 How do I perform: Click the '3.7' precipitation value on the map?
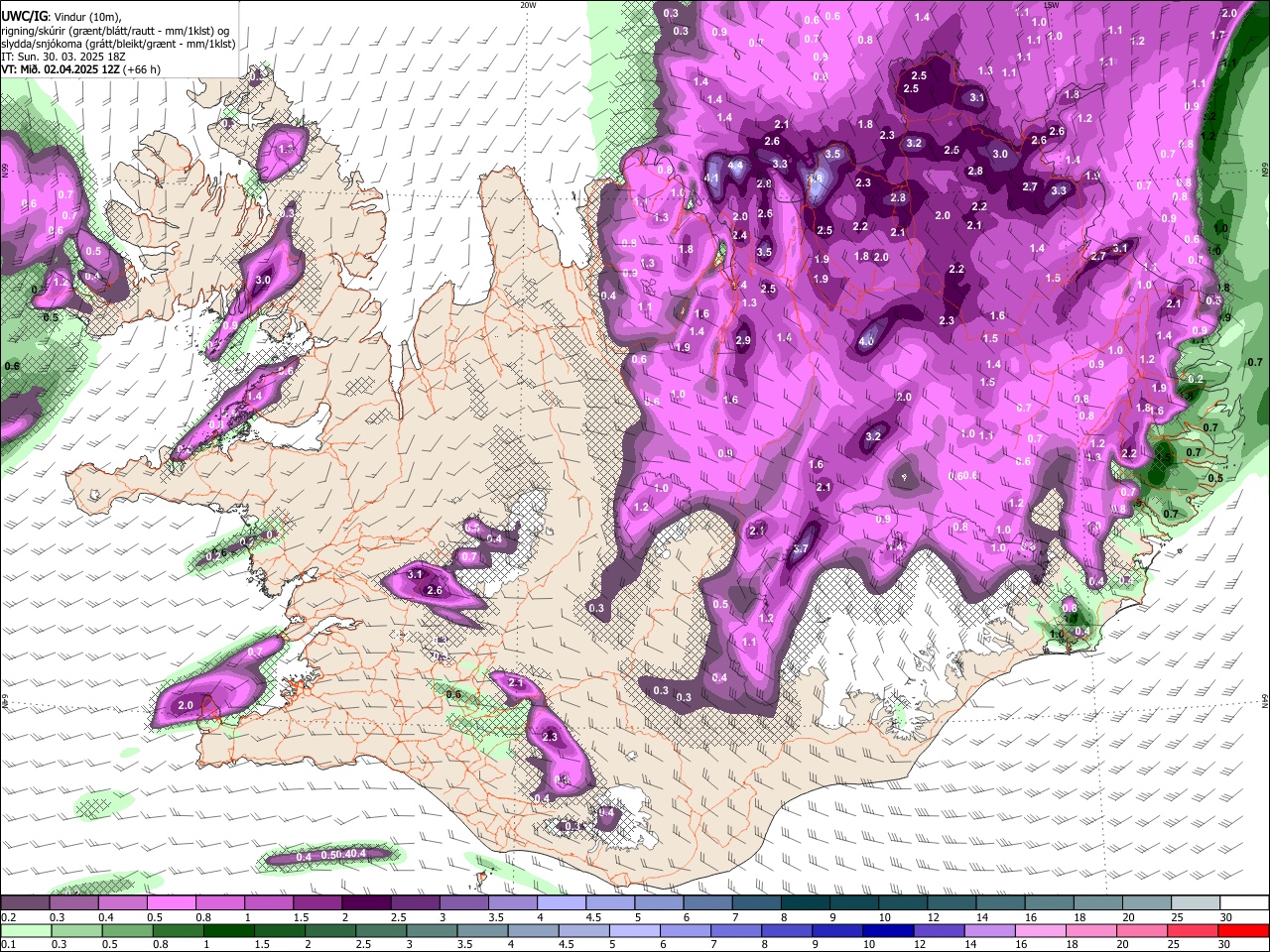point(801,548)
